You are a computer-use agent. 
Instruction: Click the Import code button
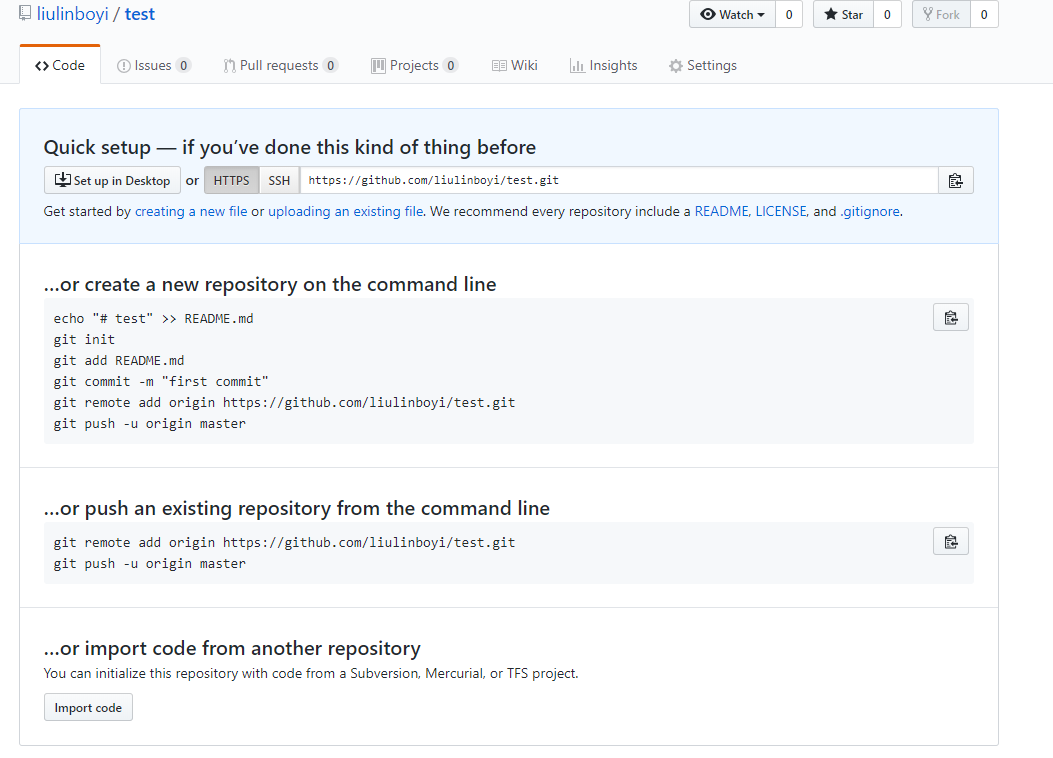coord(88,708)
